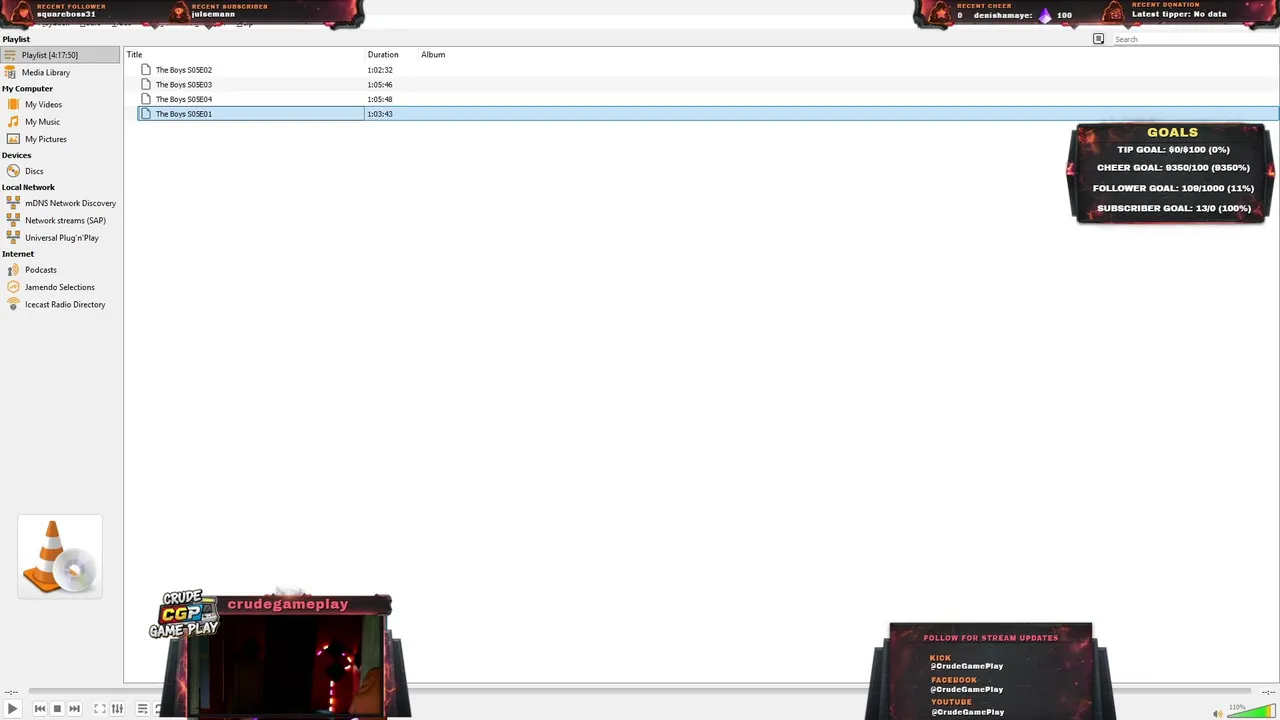
Task: Click the 1:05:48 duration cell
Action: (x=380, y=99)
